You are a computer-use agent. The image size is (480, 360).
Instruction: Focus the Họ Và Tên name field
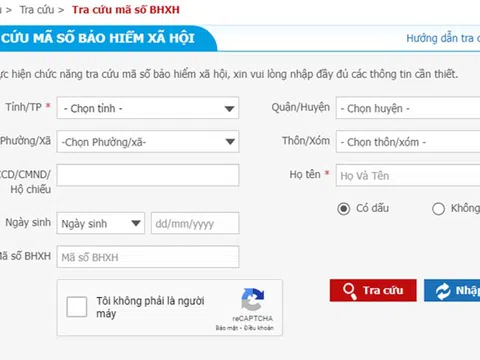coord(408,175)
